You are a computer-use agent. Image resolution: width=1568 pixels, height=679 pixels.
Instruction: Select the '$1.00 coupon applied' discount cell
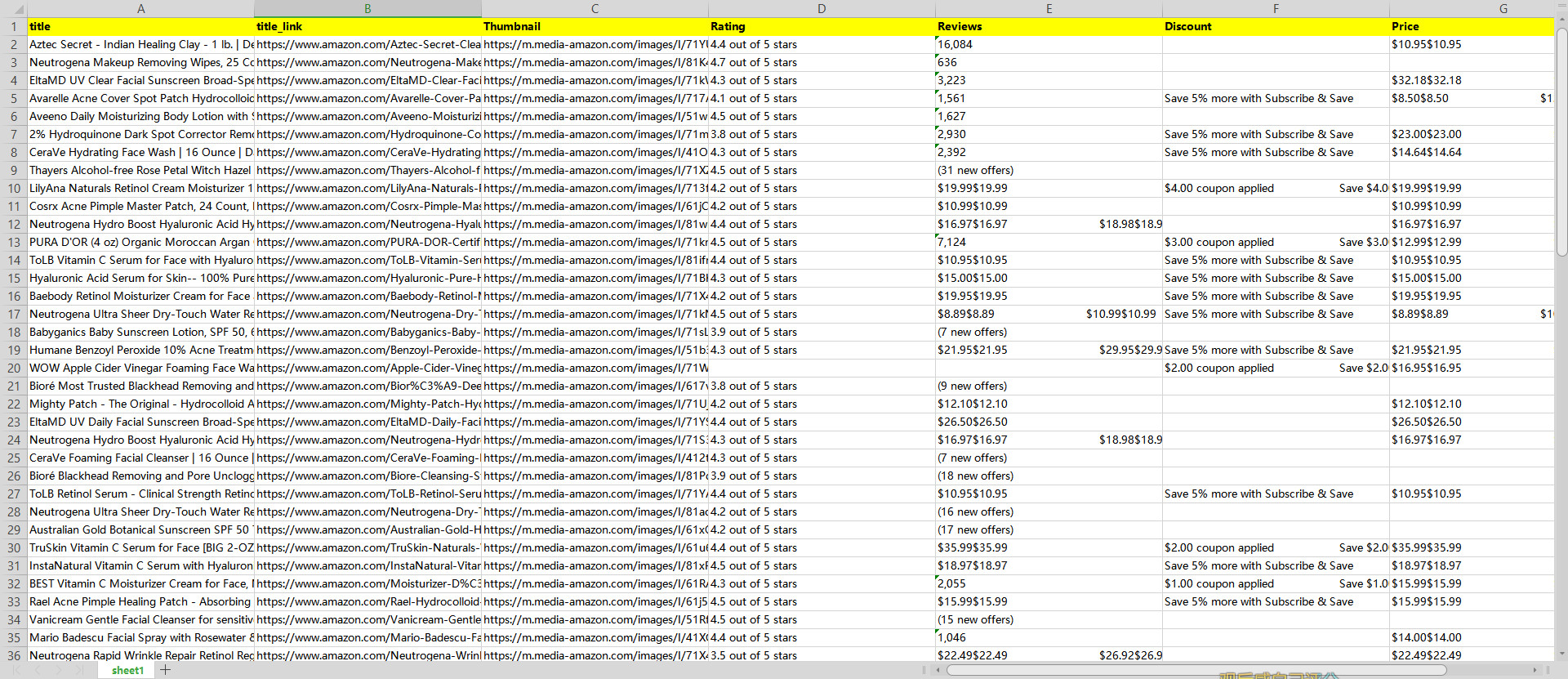[x=1276, y=583]
